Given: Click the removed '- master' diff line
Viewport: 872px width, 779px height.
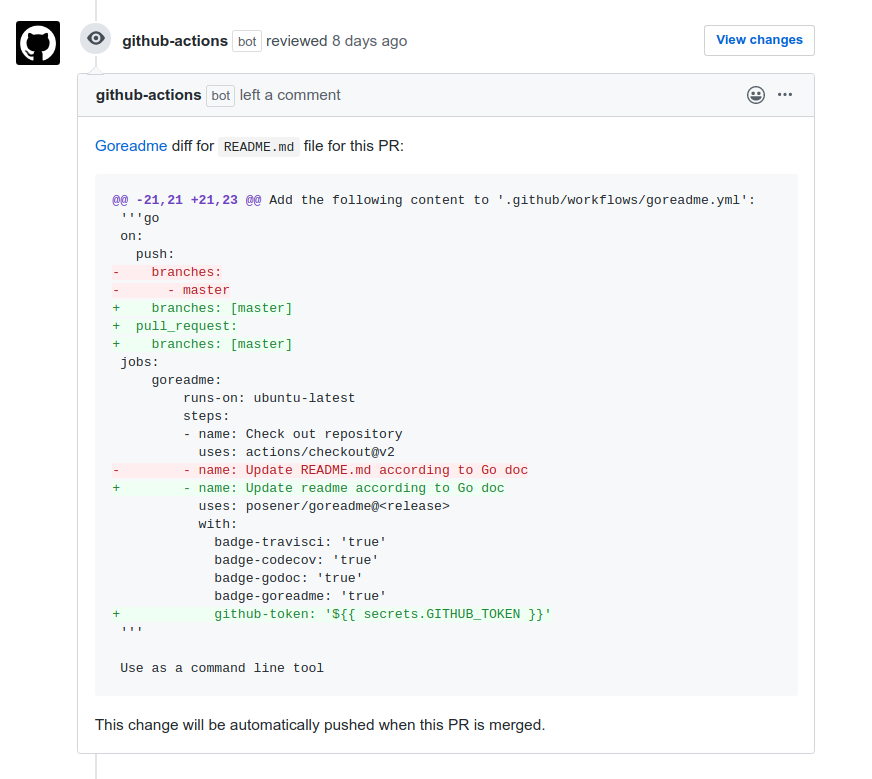Looking at the screenshot, I should (198, 290).
